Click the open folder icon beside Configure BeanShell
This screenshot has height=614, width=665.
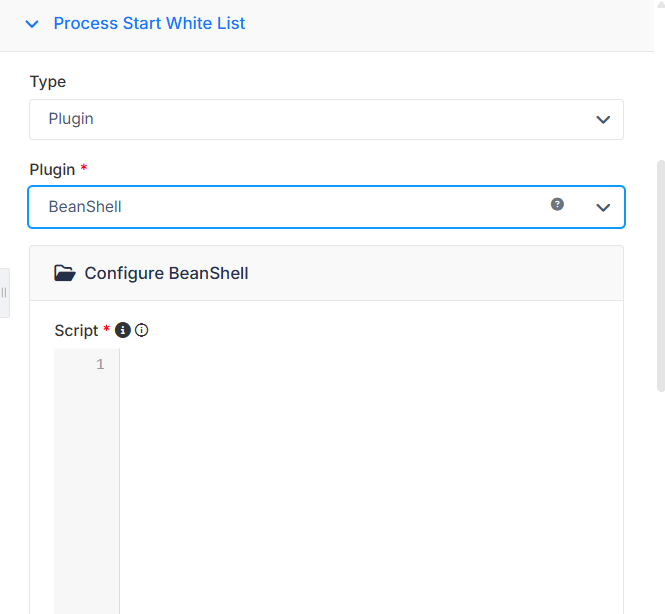(x=65, y=273)
